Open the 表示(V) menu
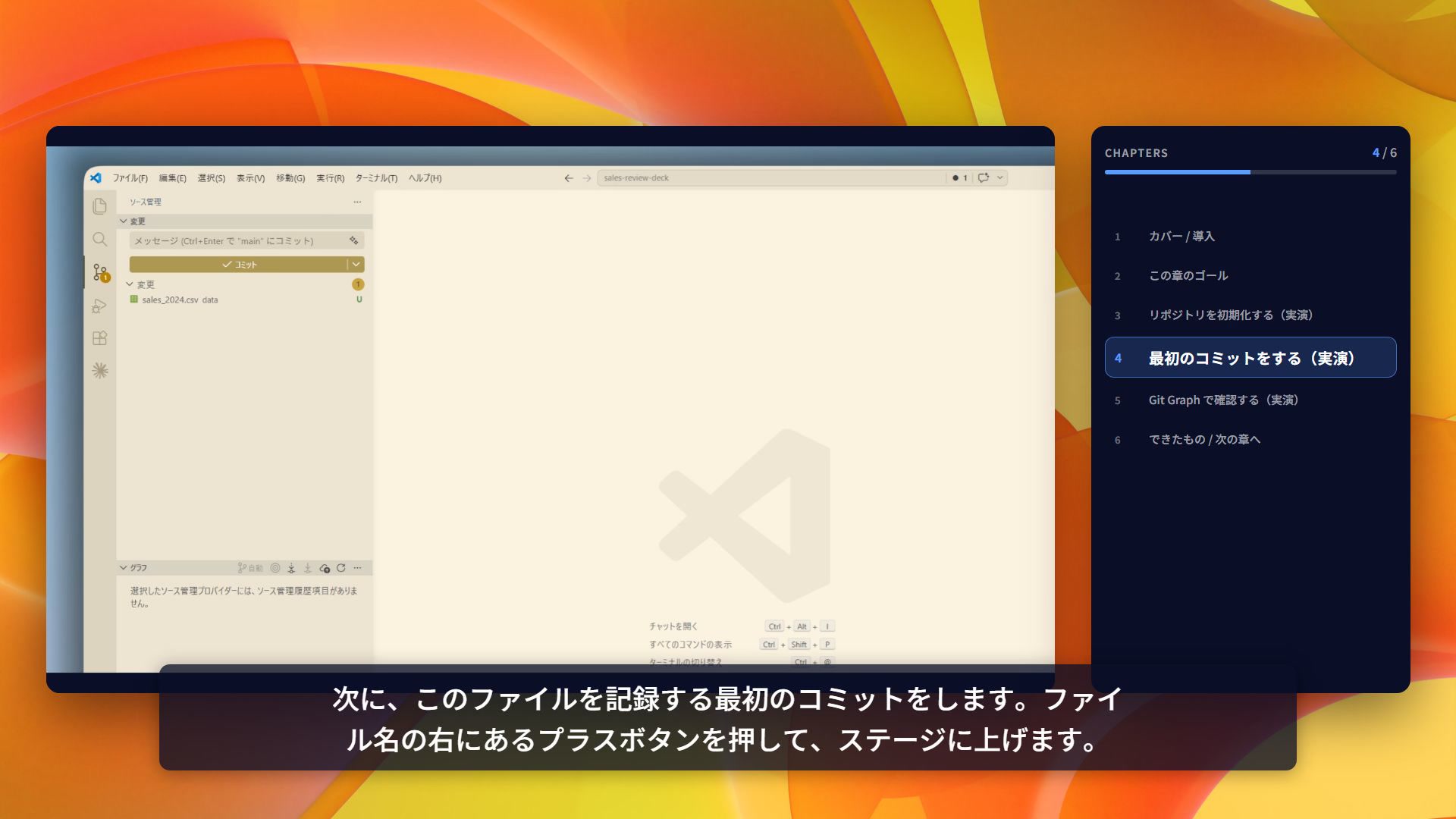This screenshot has height=819, width=1456. click(x=250, y=178)
